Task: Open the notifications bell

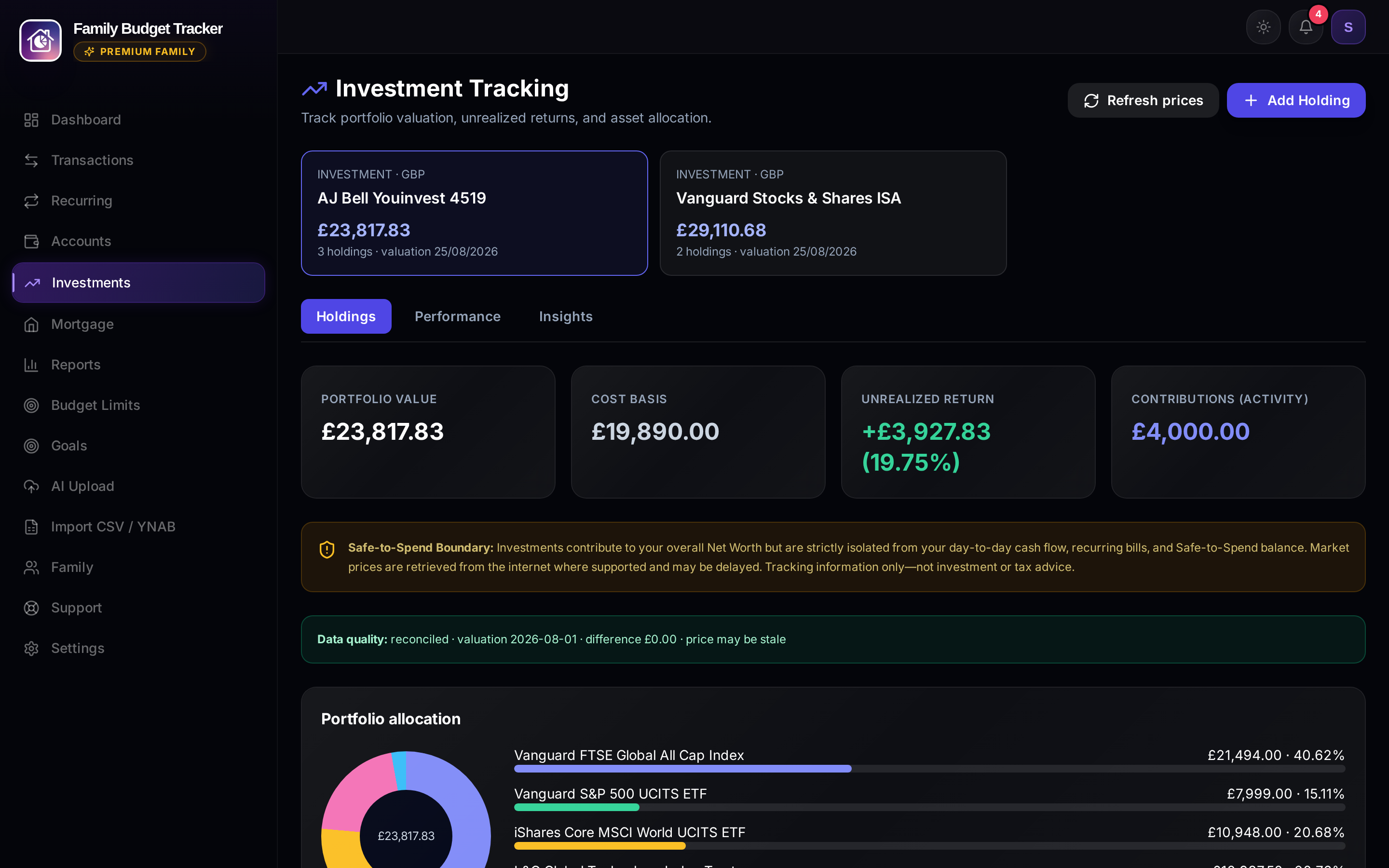Action: coord(1306,27)
